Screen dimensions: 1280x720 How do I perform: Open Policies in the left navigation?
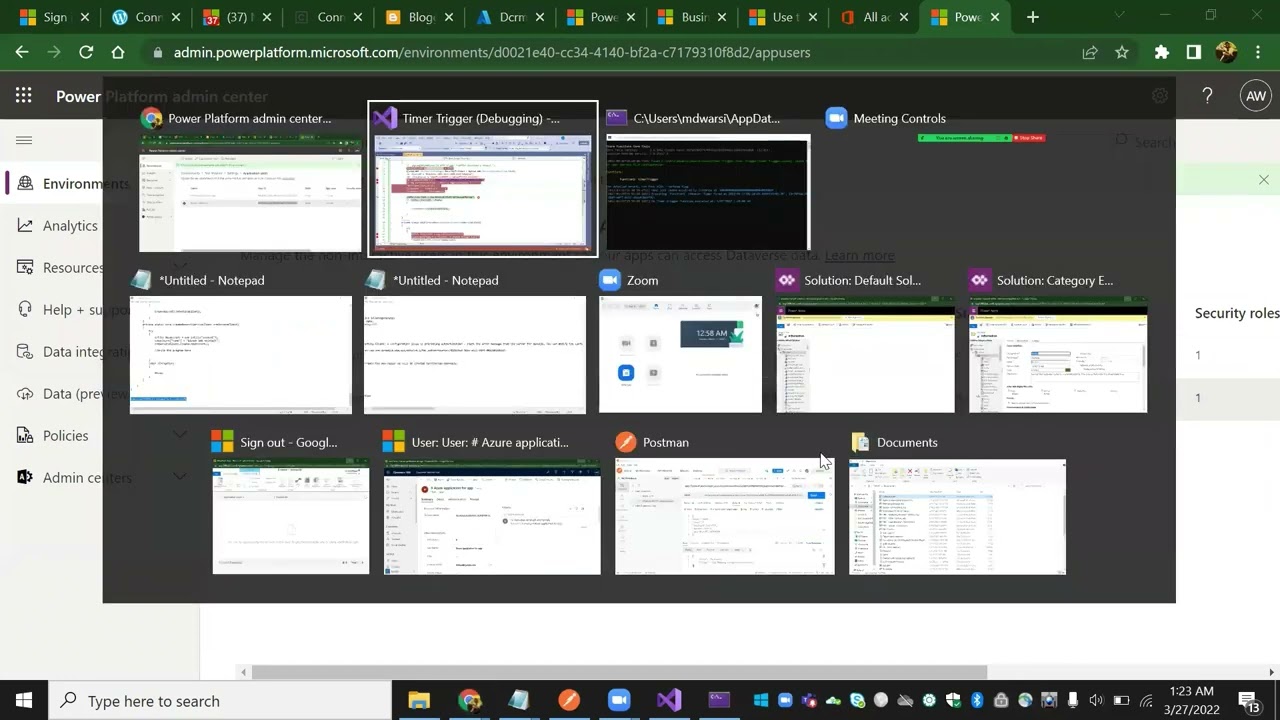click(65, 435)
